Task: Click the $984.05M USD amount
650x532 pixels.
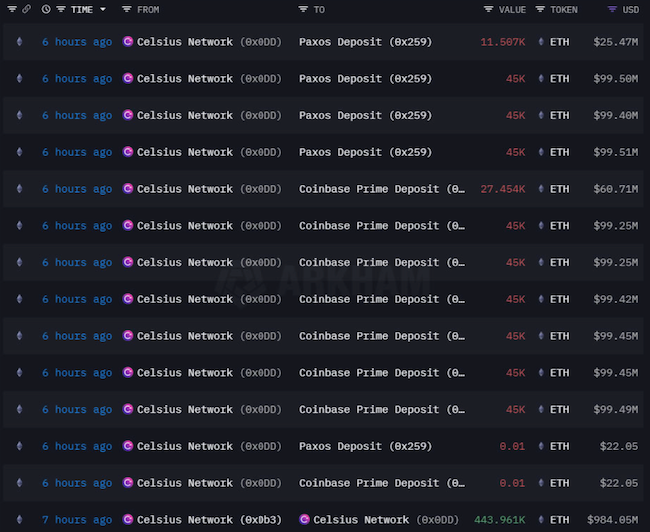Action: [x=613, y=520]
